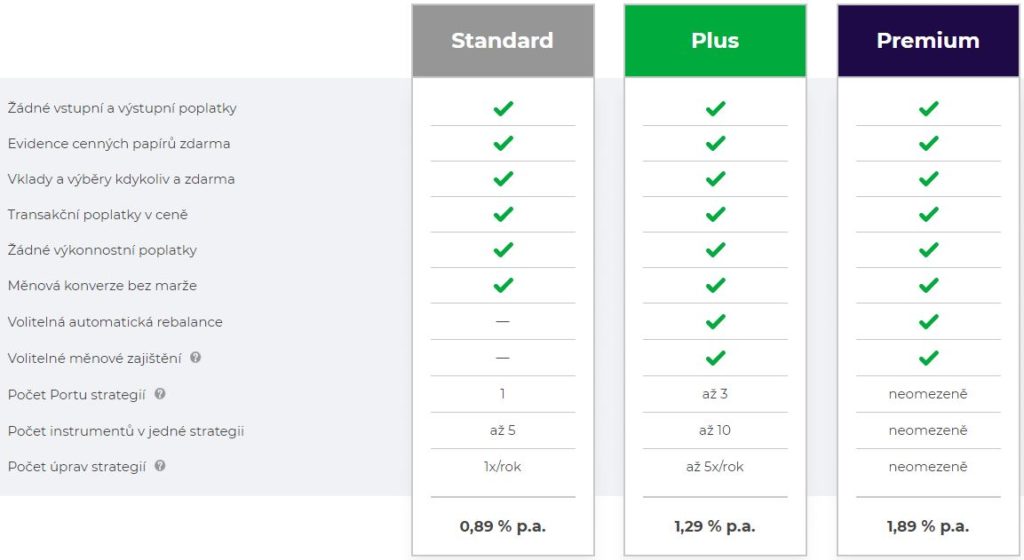Click Standard checkmark for Žádné vstupní a výstupní poplatky
Screen dimensions: 1024x560
[503, 108]
